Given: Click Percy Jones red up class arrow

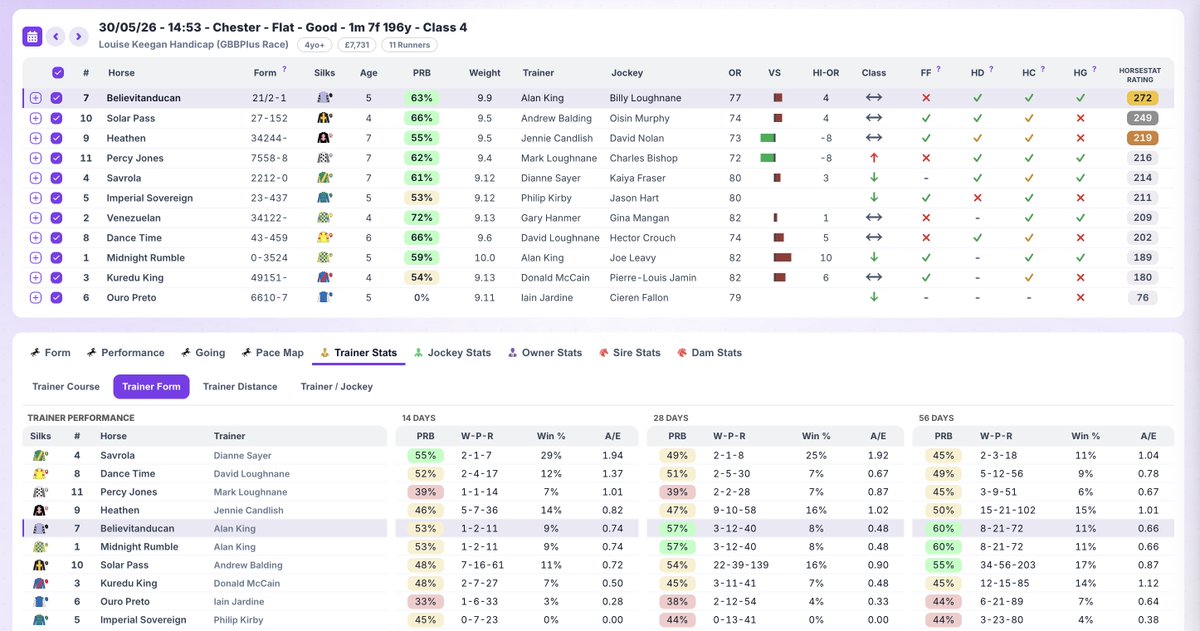Looking at the screenshot, I should tap(874, 158).
